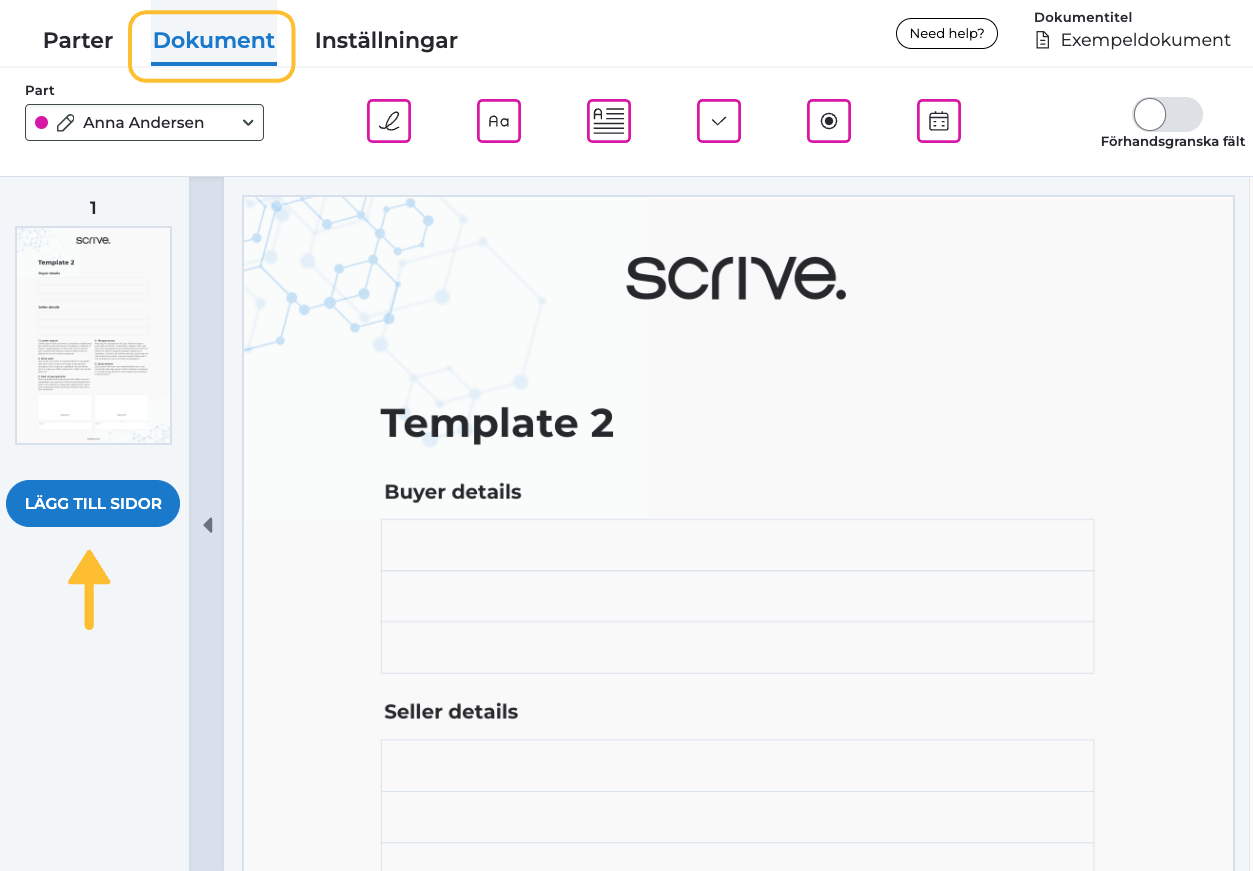Select the date field calendar tool

pos(939,121)
